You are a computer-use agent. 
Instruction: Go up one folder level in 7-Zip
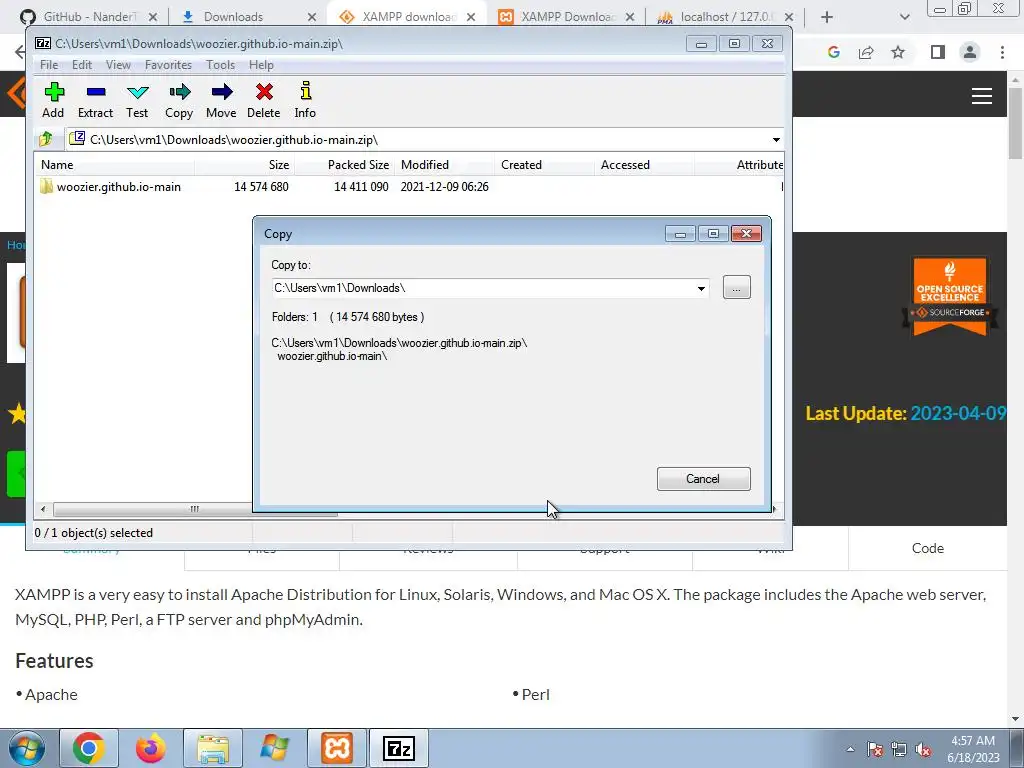46,139
